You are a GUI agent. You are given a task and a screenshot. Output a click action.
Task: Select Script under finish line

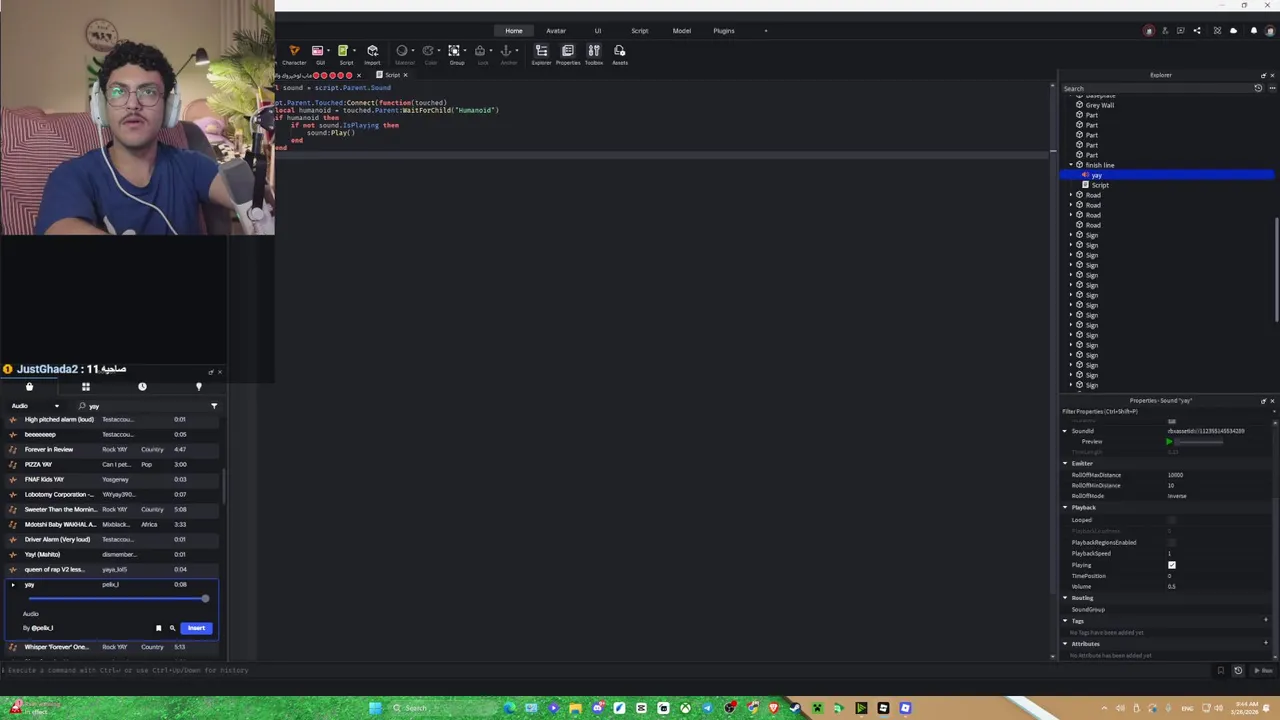click(x=1100, y=185)
